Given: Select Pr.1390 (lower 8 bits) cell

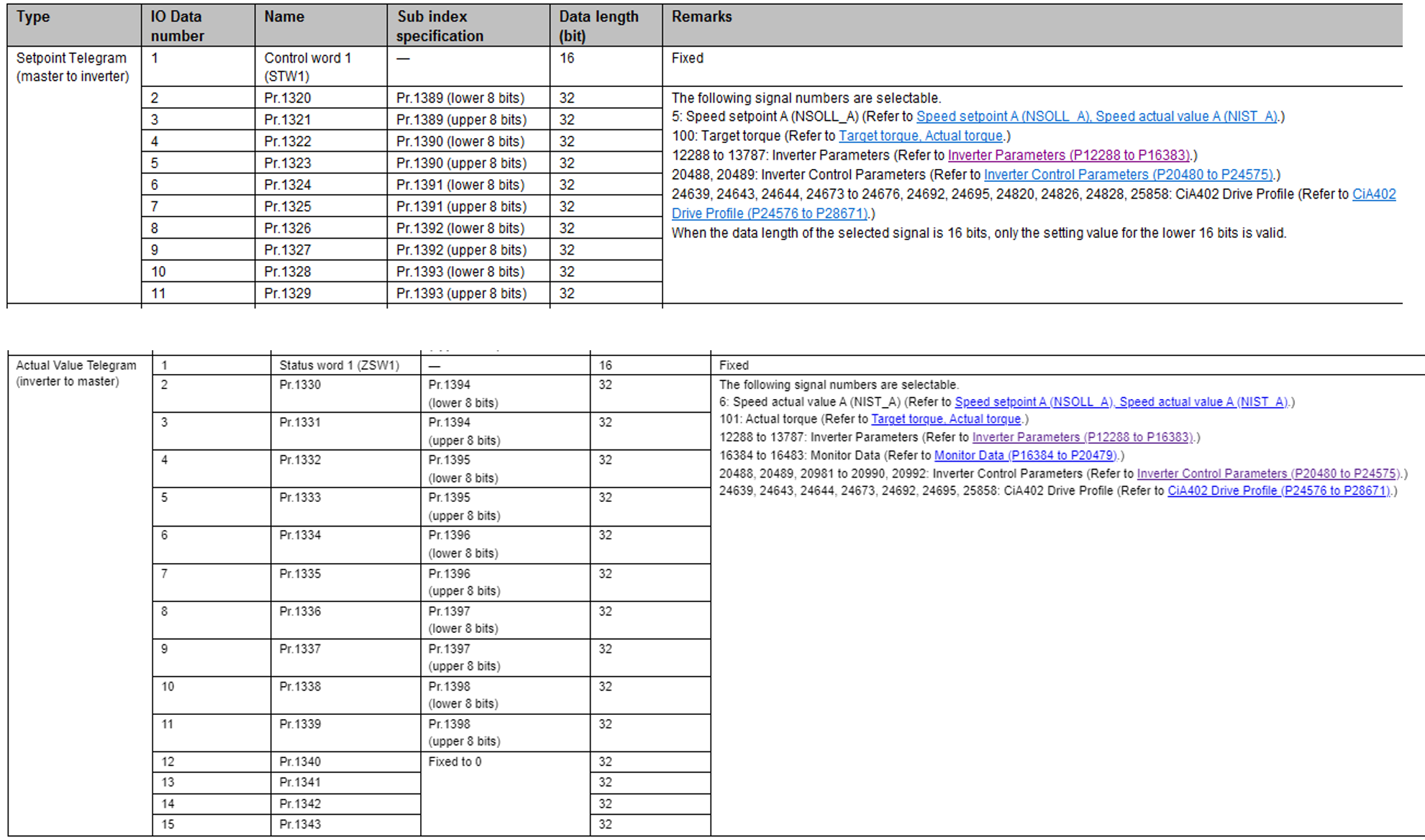Looking at the screenshot, I should [468, 141].
